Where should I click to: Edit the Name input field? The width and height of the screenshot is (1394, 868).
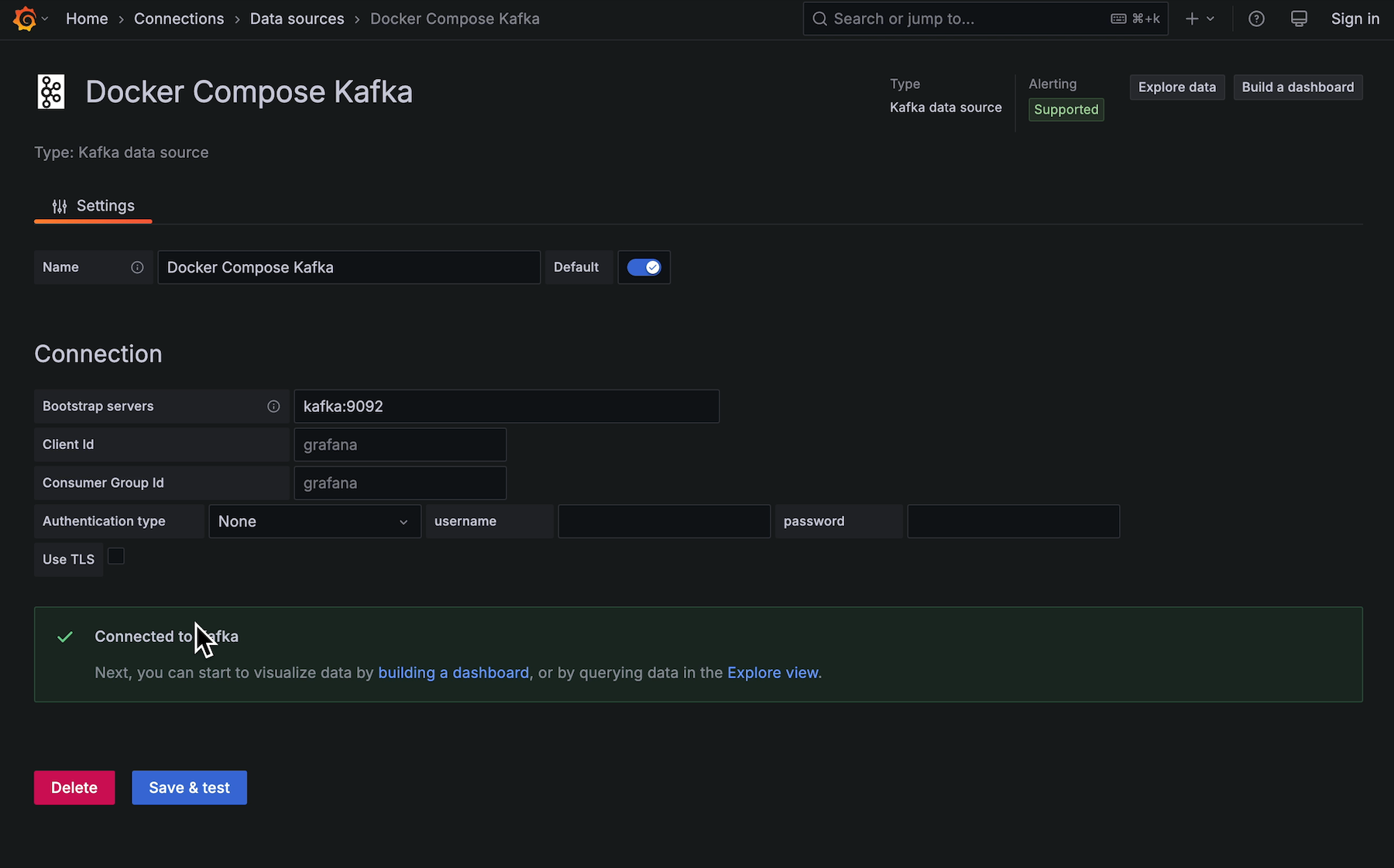point(349,267)
